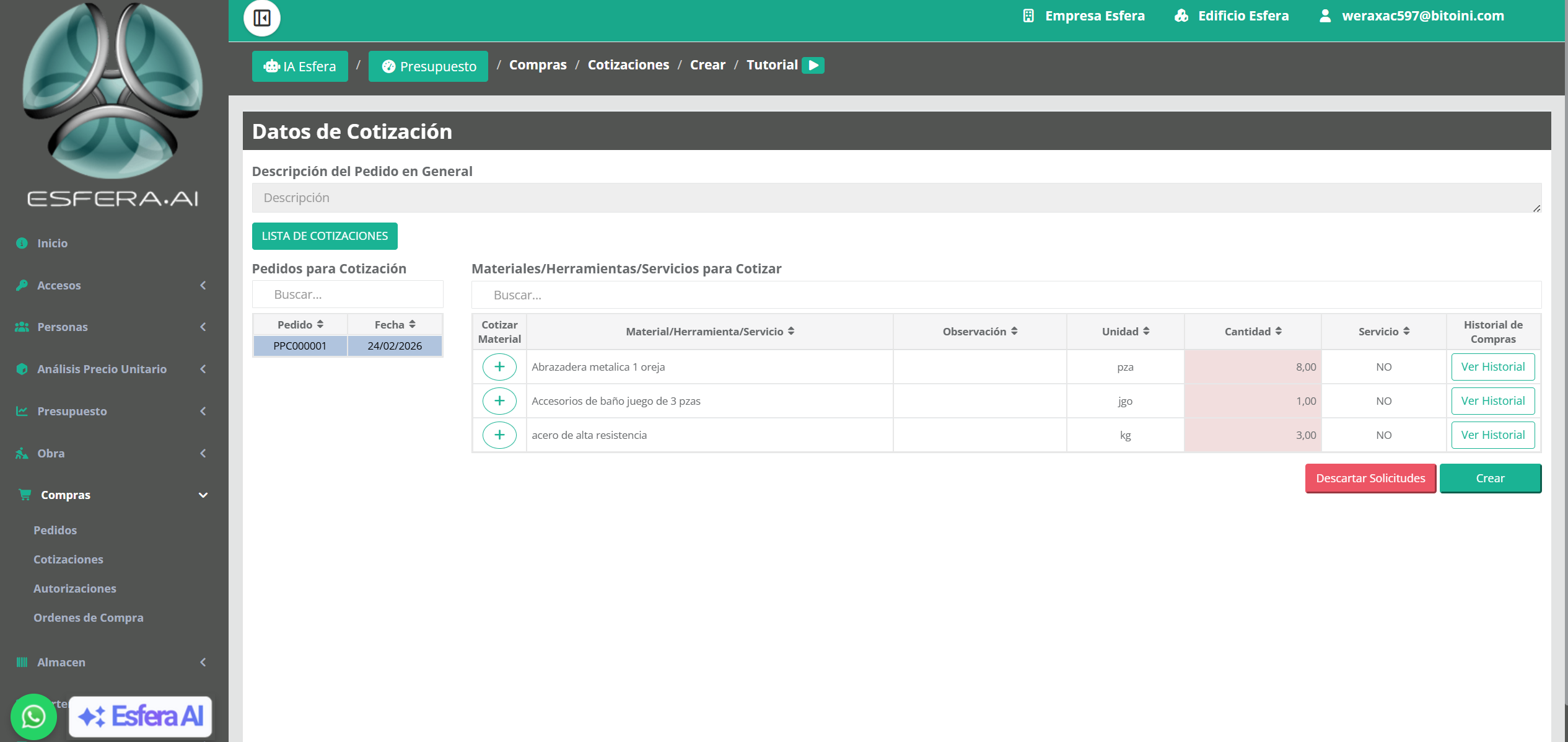Image resolution: width=1568 pixels, height=742 pixels.
Task: Expand the Almacen menu chevron
Action: [203, 662]
